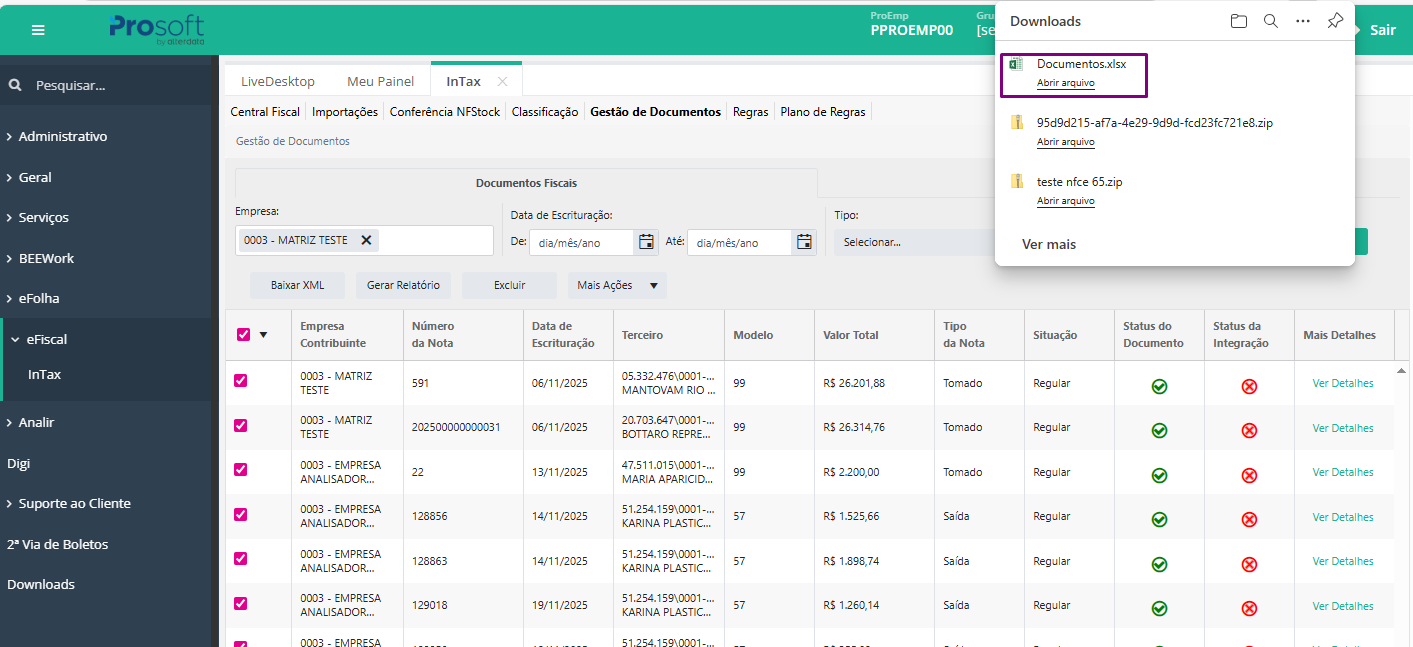Open more options ellipsis in Downloads panel
Image resolution: width=1413 pixels, height=647 pixels.
point(1302,21)
